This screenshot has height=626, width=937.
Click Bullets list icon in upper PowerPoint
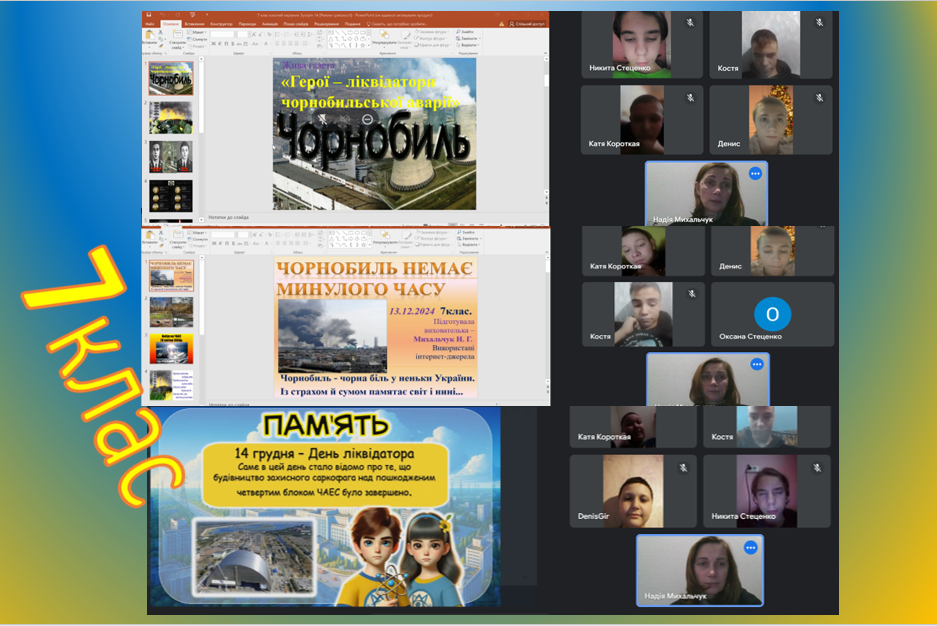[x=277, y=34]
